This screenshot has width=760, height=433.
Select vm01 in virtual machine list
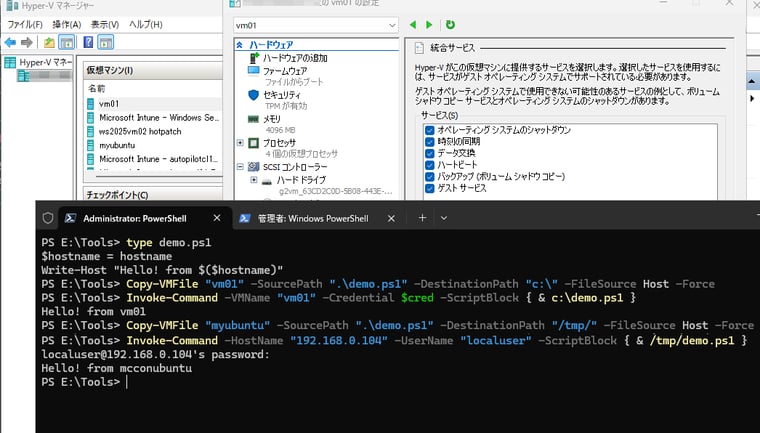[x=153, y=104]
